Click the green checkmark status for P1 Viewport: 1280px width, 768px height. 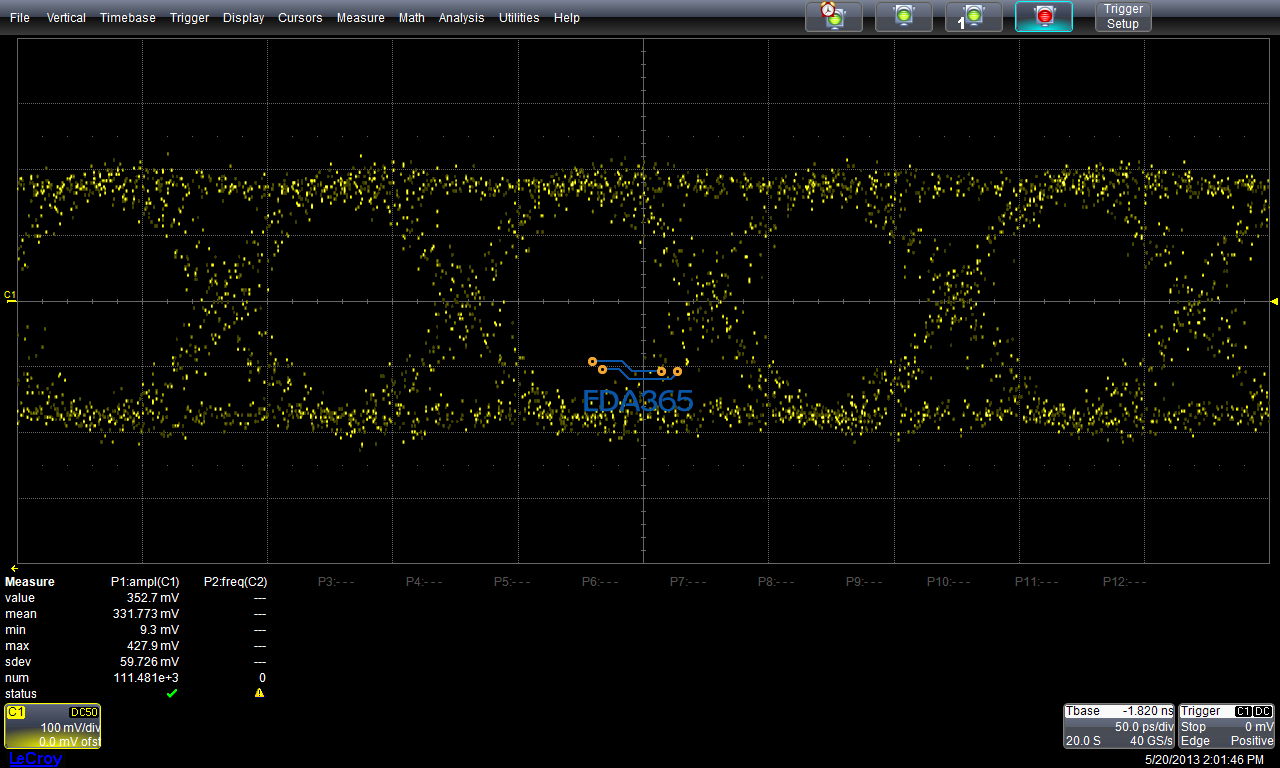click(171, 693)
